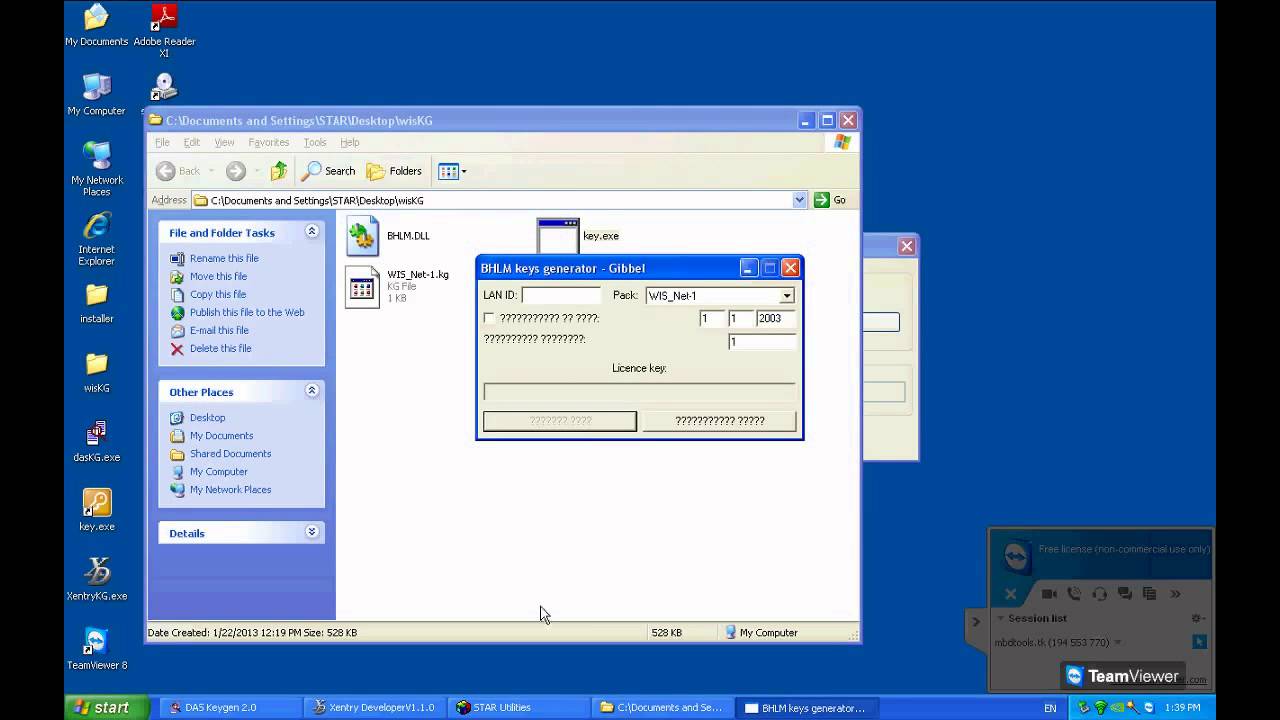Select the wisKG desktop folder
The image size is (1280, 720).
(97, 372)
